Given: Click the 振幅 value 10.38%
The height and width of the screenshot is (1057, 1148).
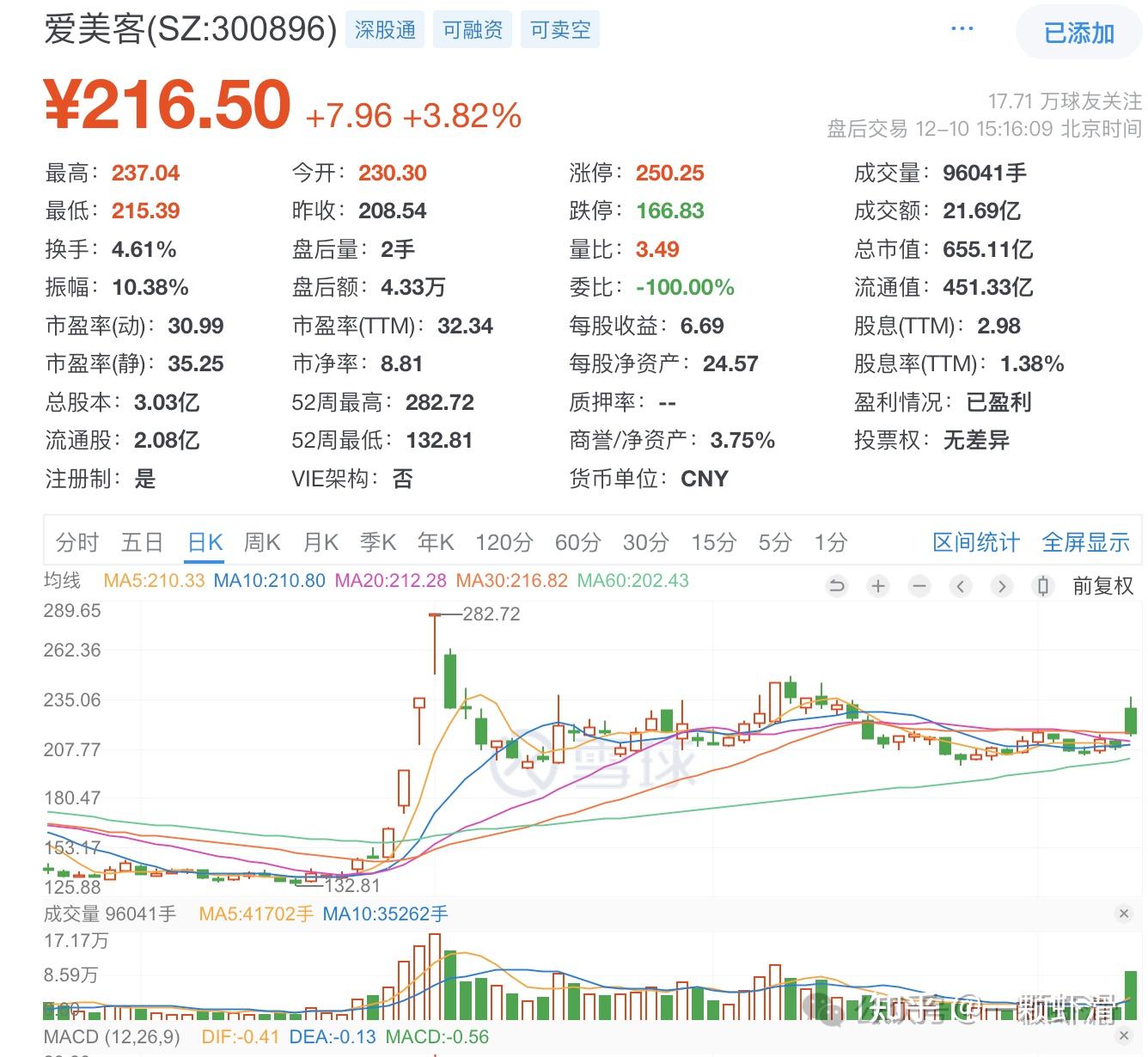Looking at the screenshot, I should pyautogui.click(x=150, y=287).
